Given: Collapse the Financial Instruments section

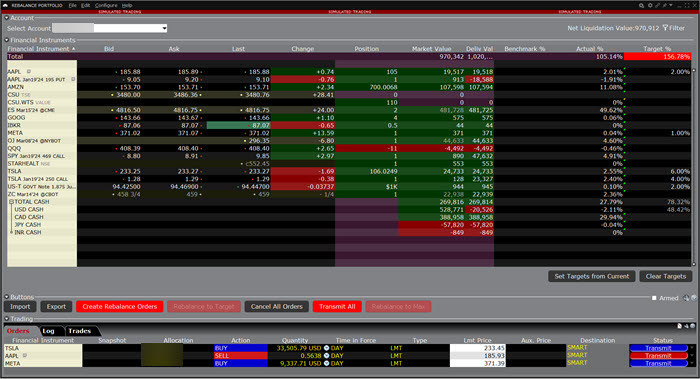Looking at the screenshot, I should click(x=6, y=40).
